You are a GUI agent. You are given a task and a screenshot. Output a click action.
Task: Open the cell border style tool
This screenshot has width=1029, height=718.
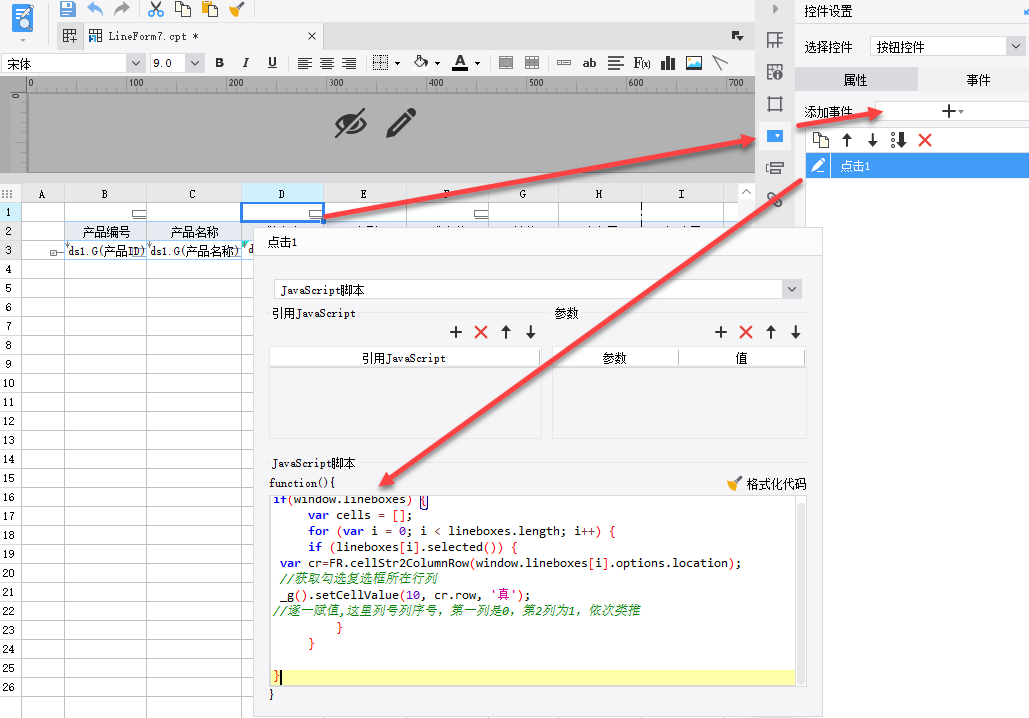click(381, 63)
